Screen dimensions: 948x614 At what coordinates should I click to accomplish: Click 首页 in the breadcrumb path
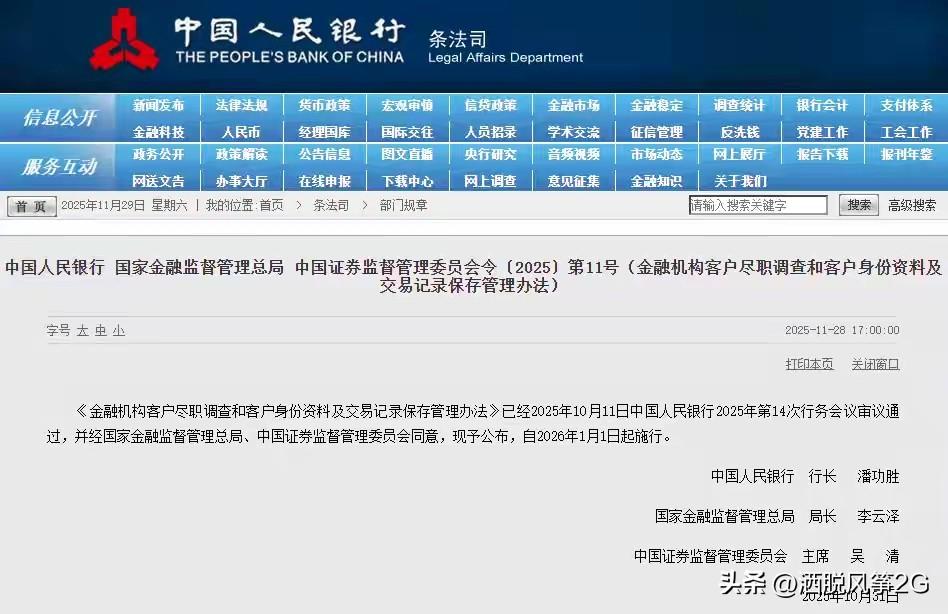tap(271, 205)
